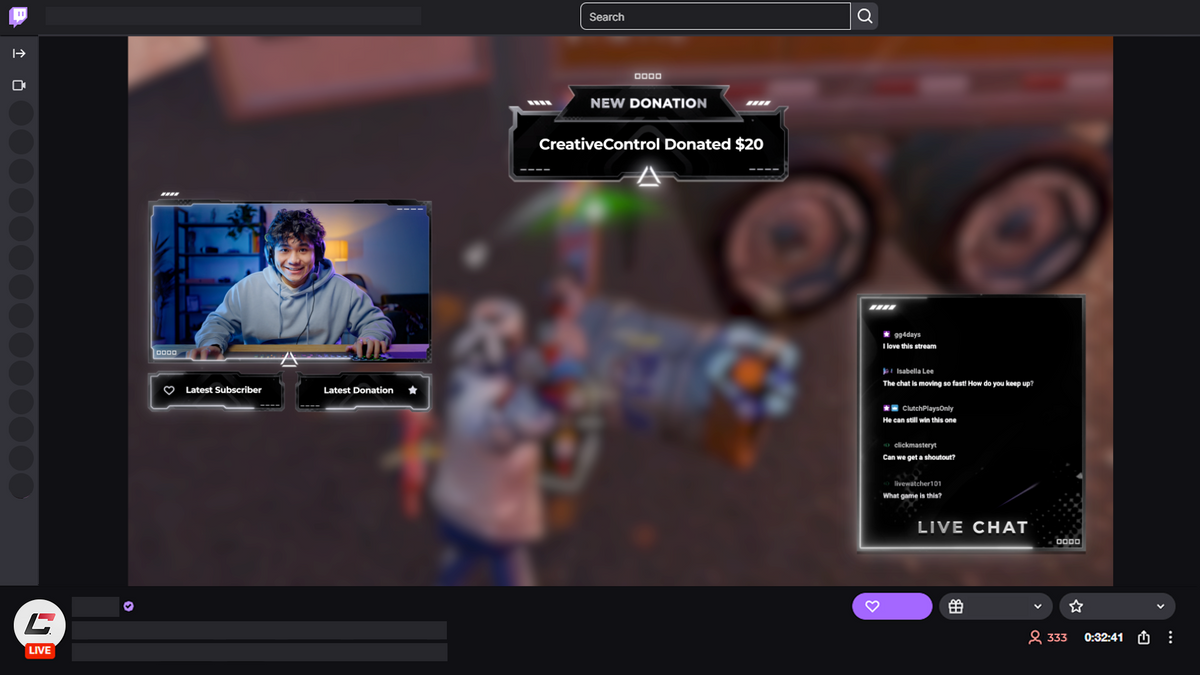Click the camera icon in sidebar

pyautogui.click(x=19, y=86)
